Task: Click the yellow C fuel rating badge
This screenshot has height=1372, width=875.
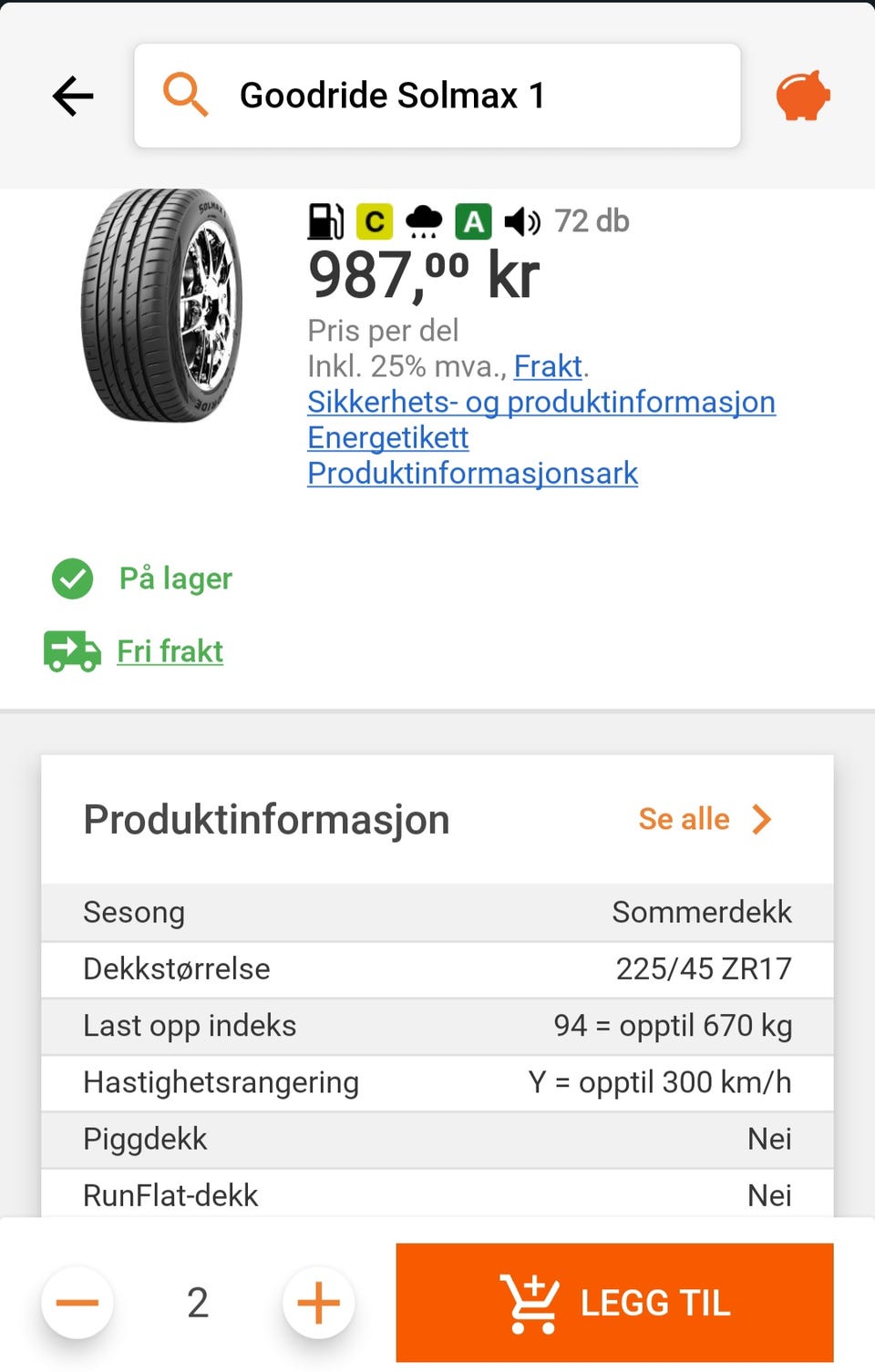Action: click(x=374, y=221)
